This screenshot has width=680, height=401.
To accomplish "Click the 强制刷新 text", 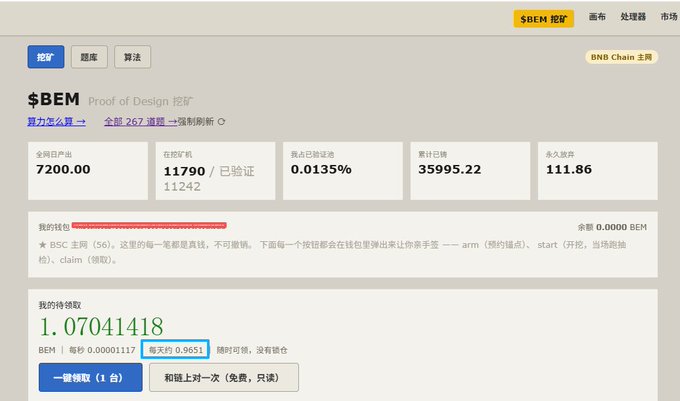I will tap(196, 122).
